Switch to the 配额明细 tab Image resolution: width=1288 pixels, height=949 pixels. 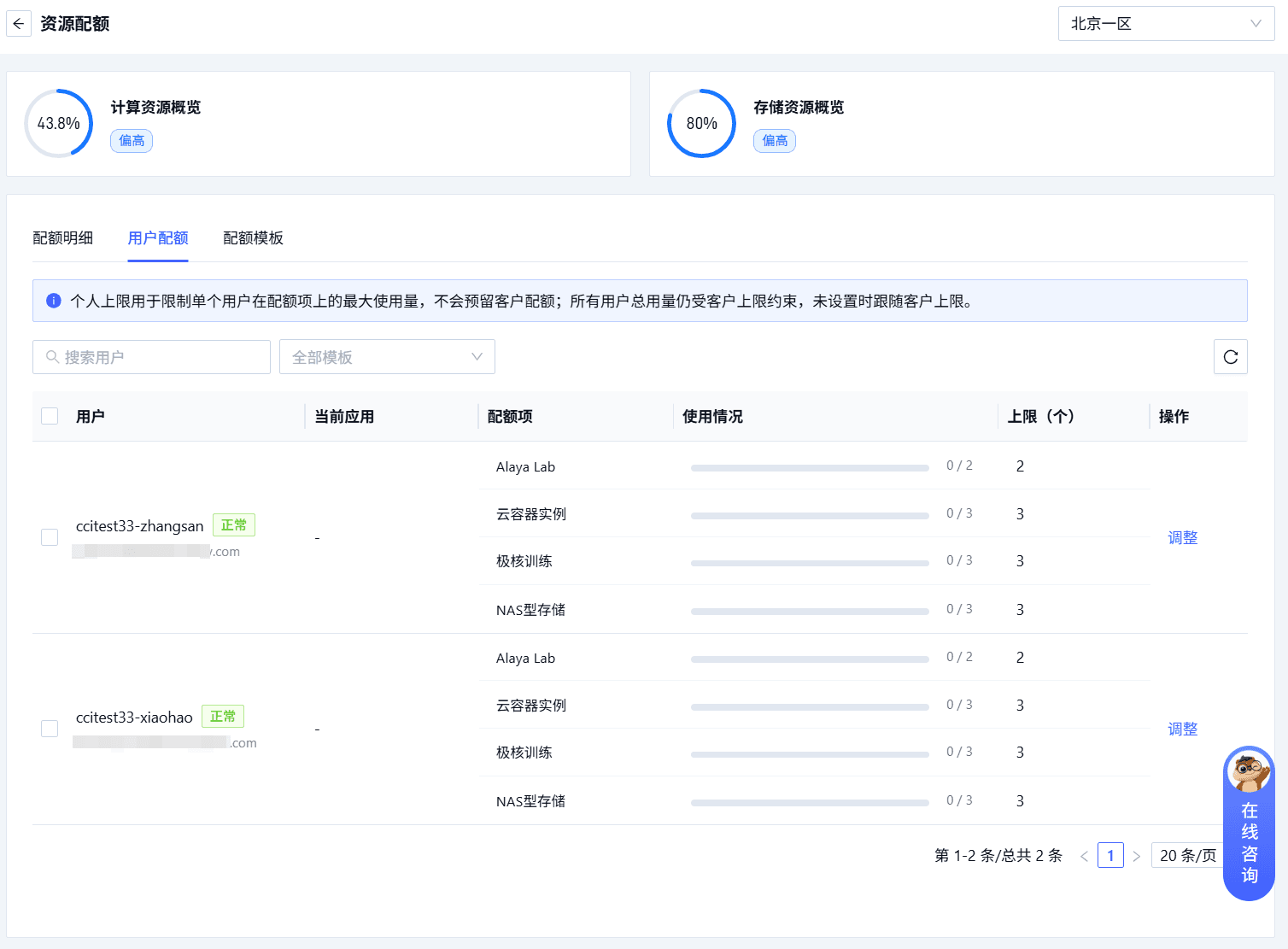63,238
